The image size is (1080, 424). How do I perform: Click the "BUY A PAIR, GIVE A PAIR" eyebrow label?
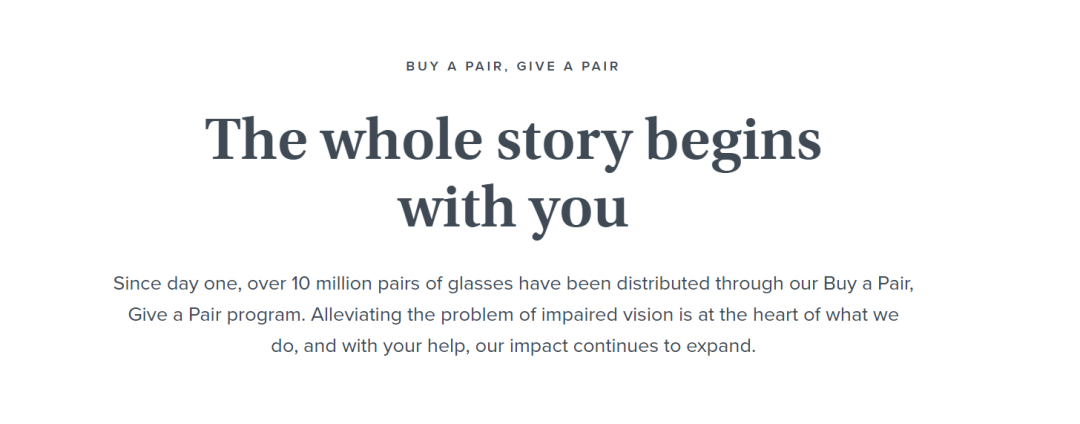coord(512,67)
